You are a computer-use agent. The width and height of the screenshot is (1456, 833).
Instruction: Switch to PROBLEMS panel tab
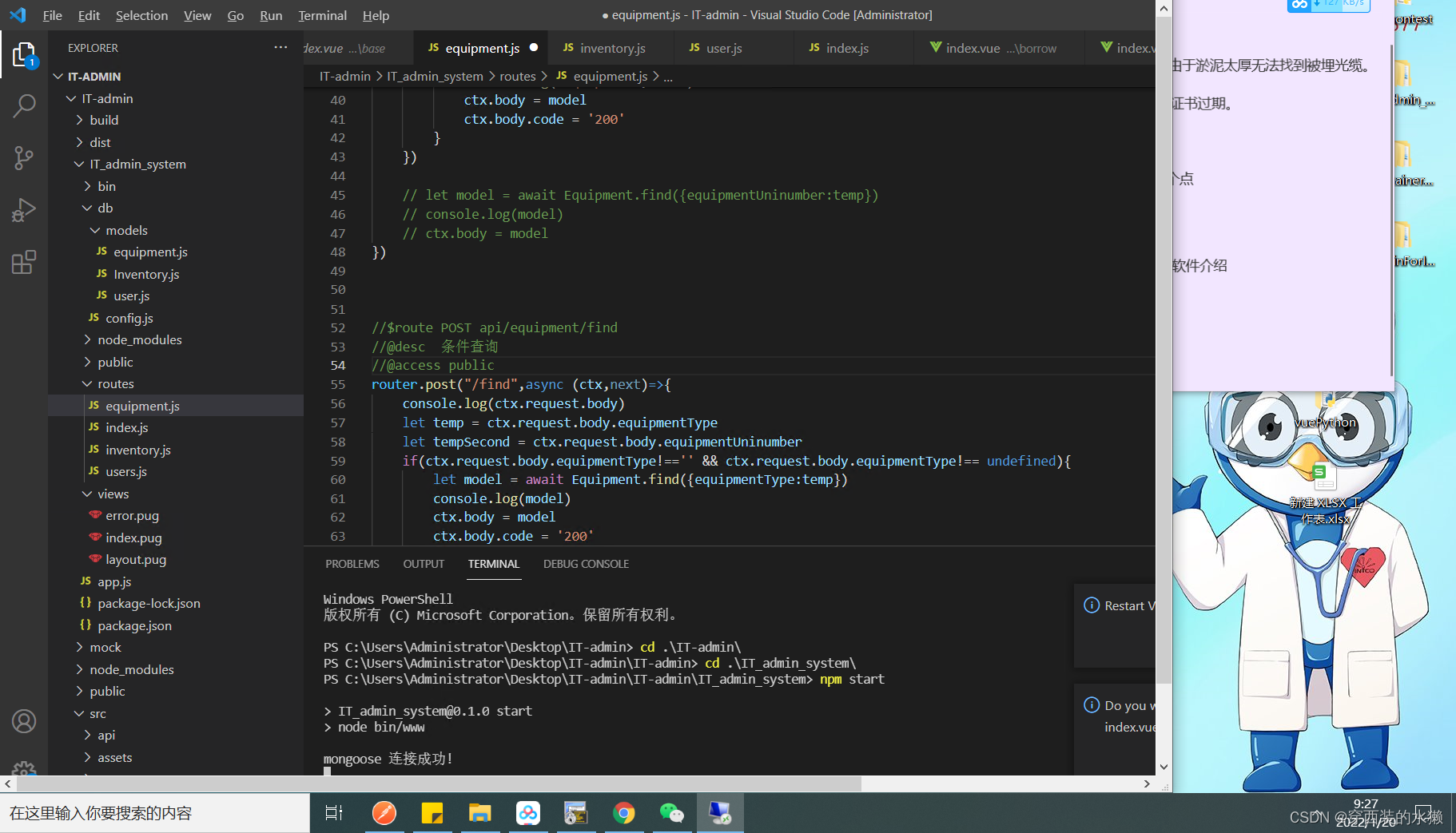coord(352,564)
